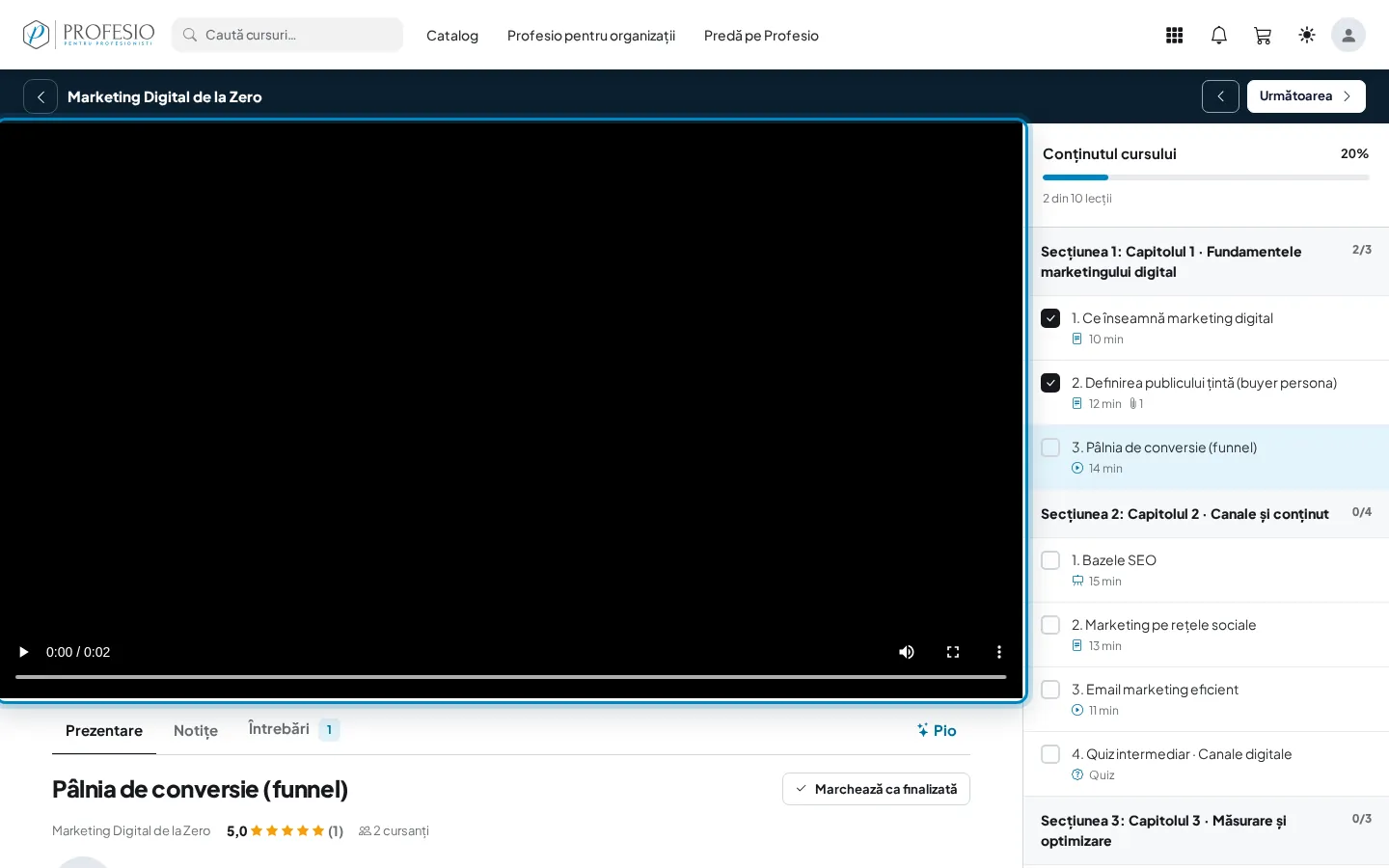Open notifications bell

(1219, 36)
